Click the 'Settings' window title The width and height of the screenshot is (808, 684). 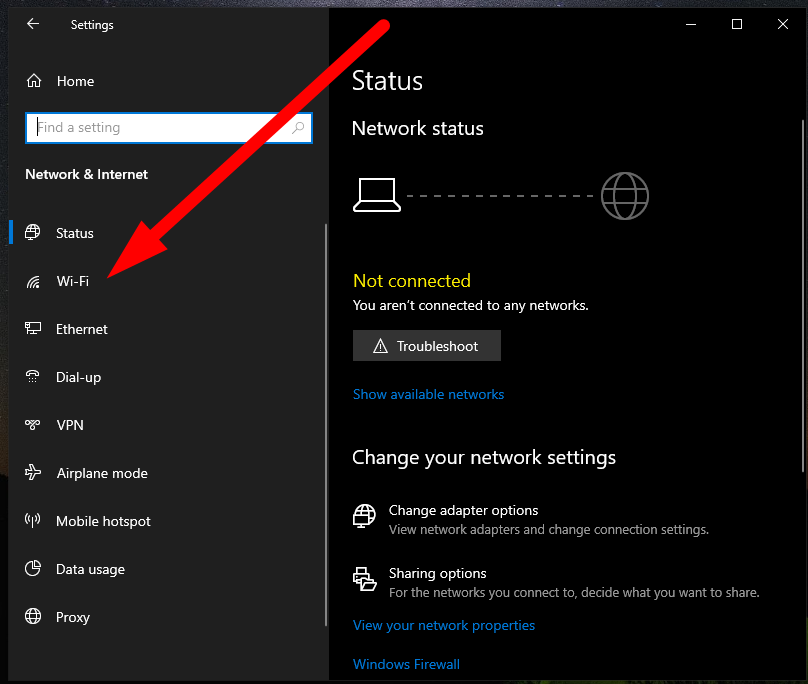click(92, 25)
